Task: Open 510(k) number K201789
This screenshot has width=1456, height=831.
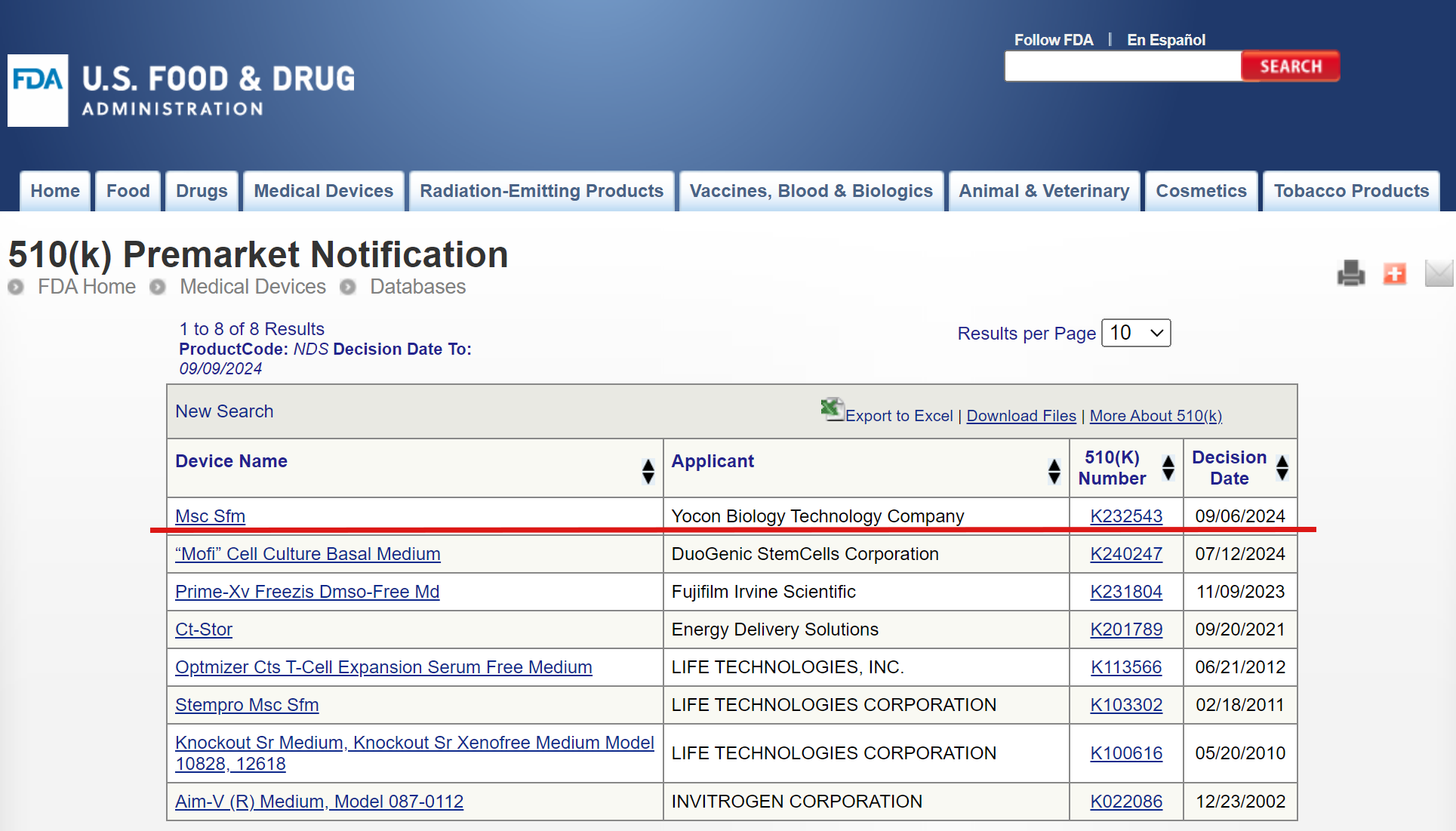Action: click(1126, 629)
